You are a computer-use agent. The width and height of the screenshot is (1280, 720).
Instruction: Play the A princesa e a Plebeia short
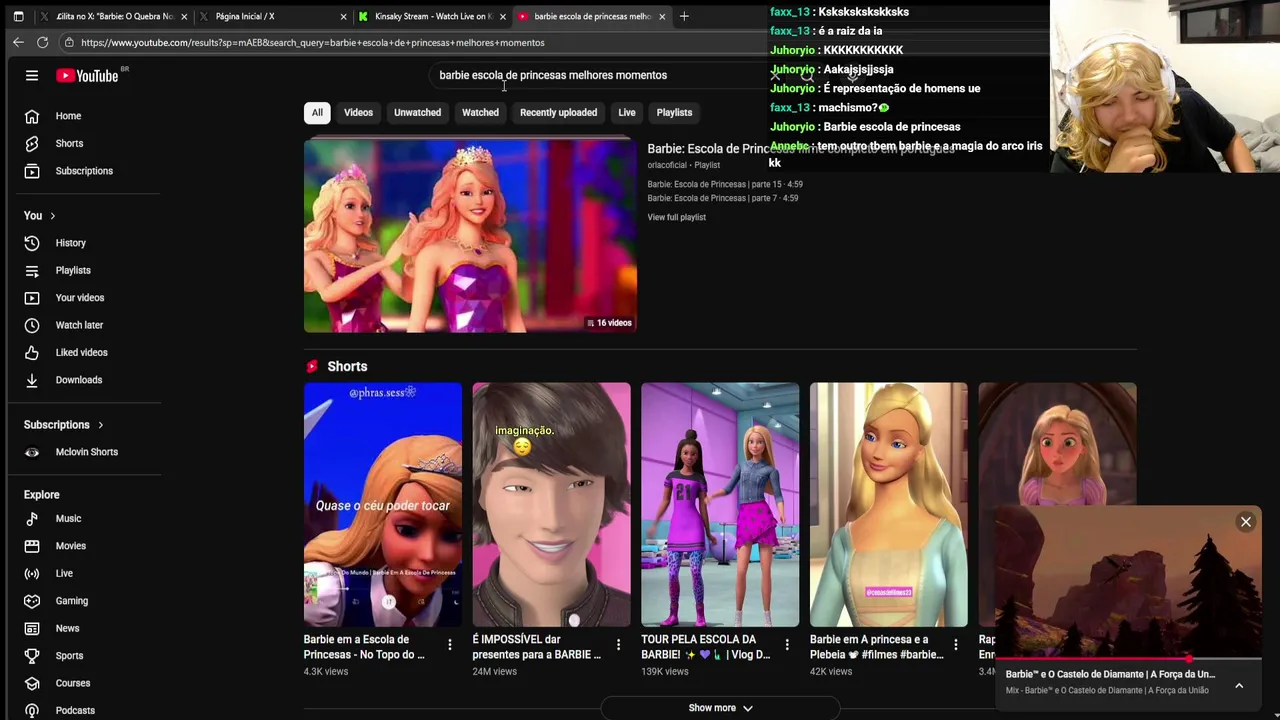tap(888, 505)
